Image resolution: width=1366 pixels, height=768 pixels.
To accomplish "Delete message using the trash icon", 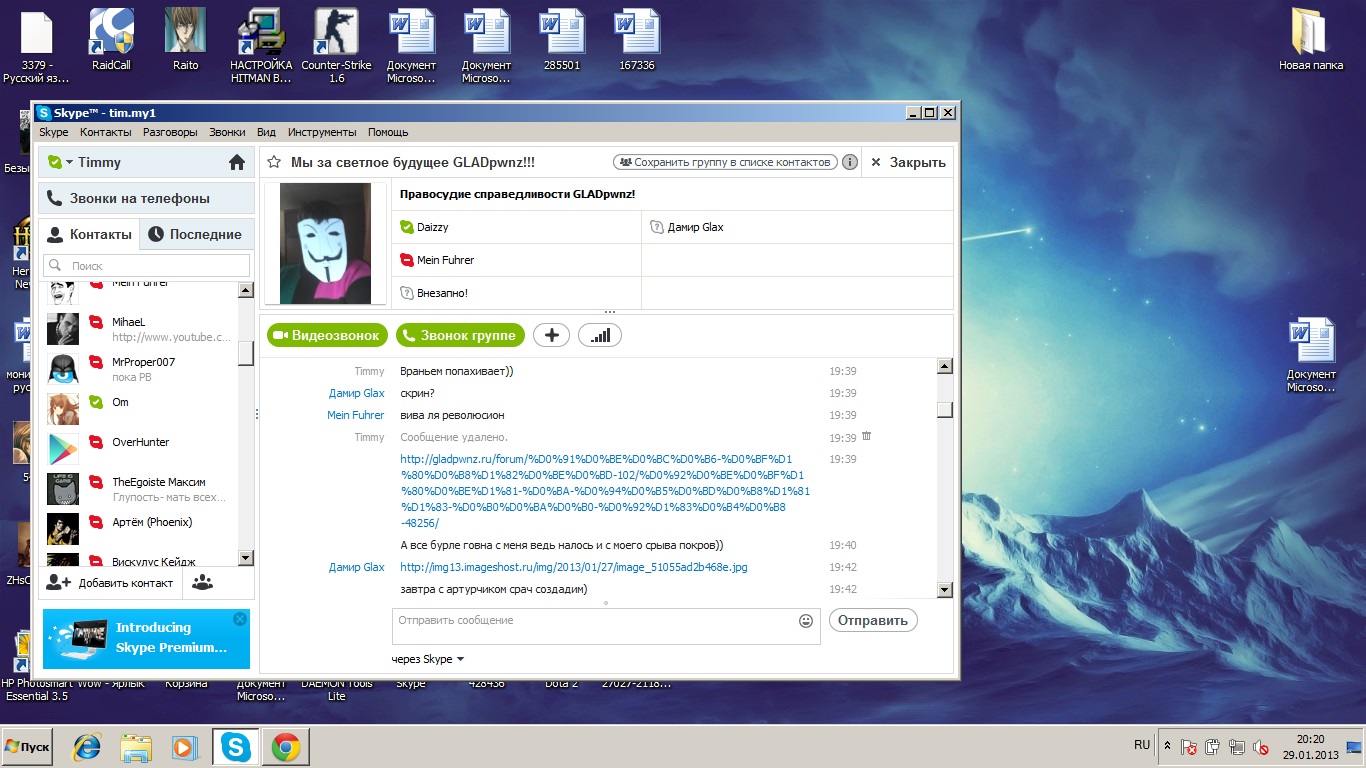I will [x=866, y=436].
